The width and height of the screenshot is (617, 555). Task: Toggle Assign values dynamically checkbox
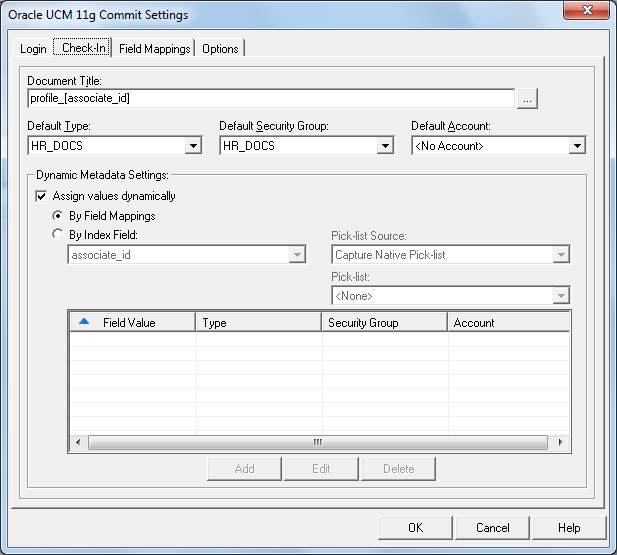[42, 196]
